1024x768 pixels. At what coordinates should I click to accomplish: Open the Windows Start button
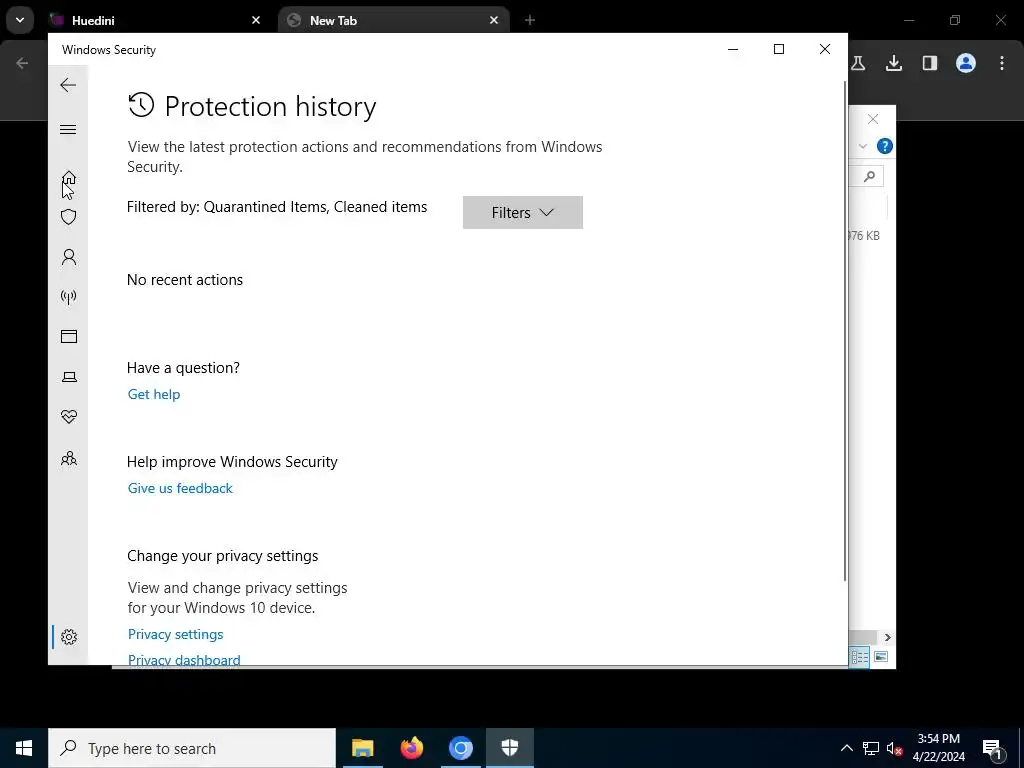24,748
